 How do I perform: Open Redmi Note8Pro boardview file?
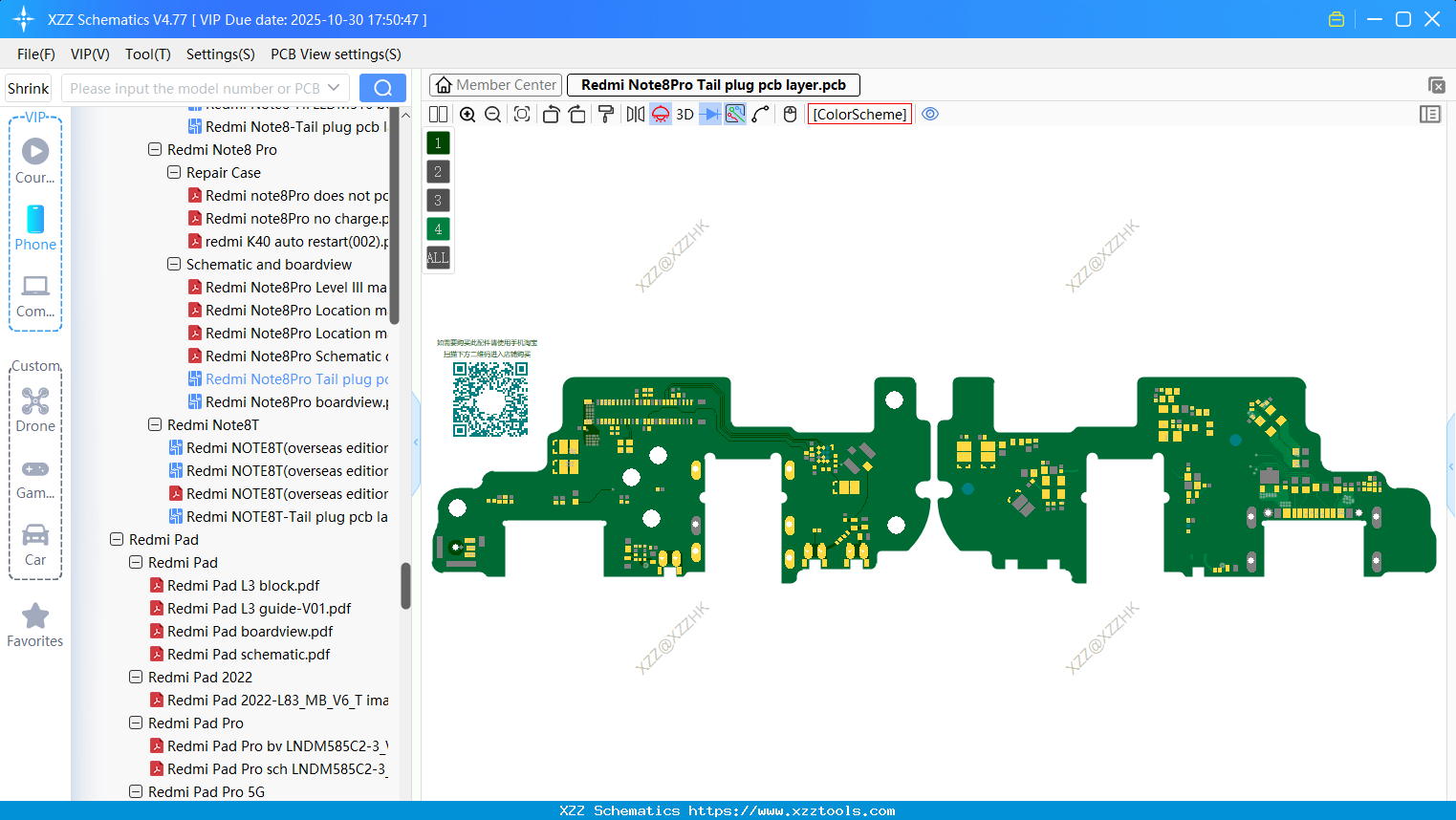[x=289, y=402]
